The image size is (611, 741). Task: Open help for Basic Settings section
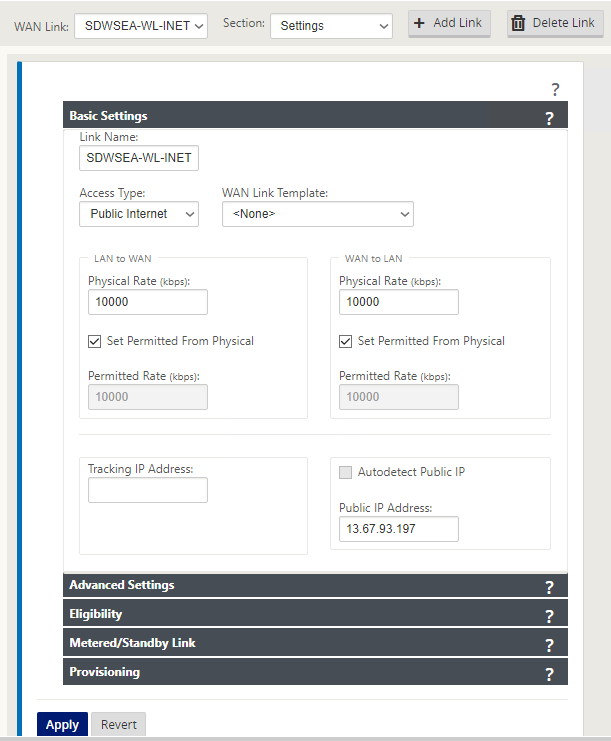tap(549, 118)
